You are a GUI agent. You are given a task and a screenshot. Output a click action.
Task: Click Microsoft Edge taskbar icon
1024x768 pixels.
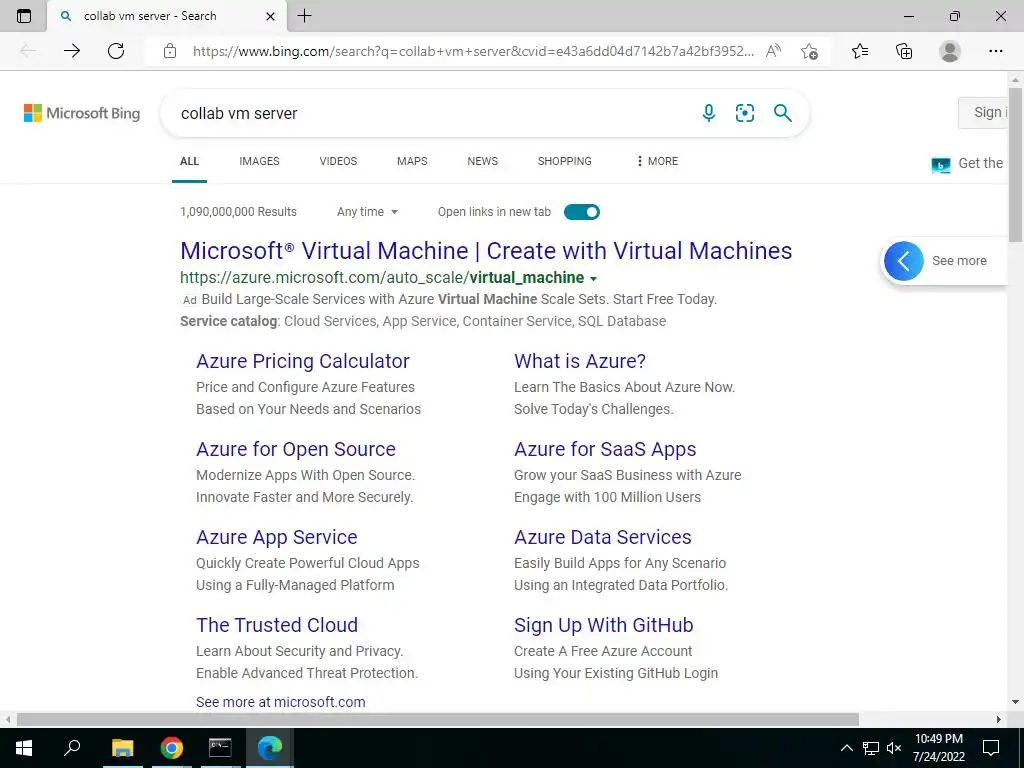[x=269, y=748]
